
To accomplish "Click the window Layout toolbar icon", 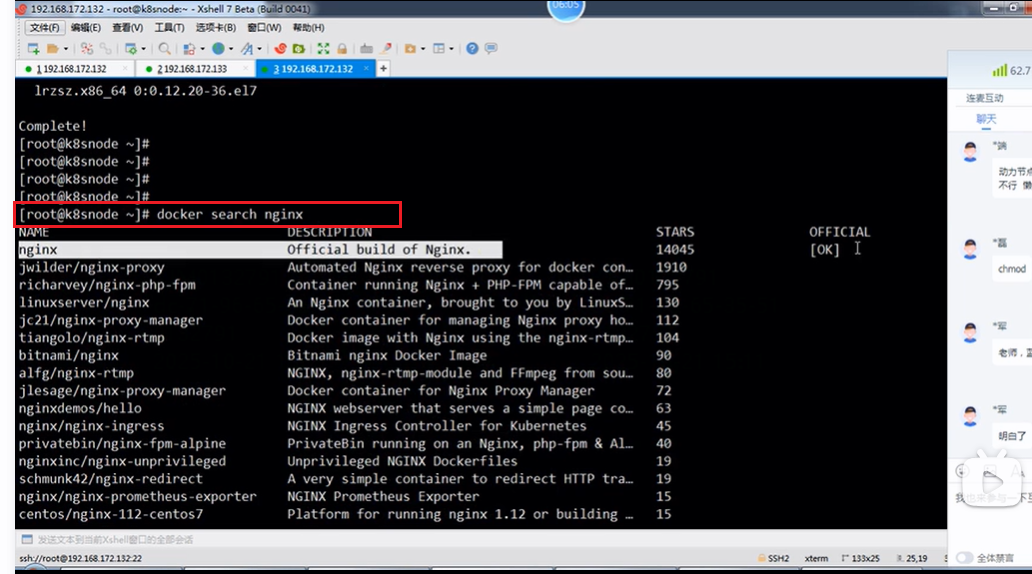I will coord(439,49).
